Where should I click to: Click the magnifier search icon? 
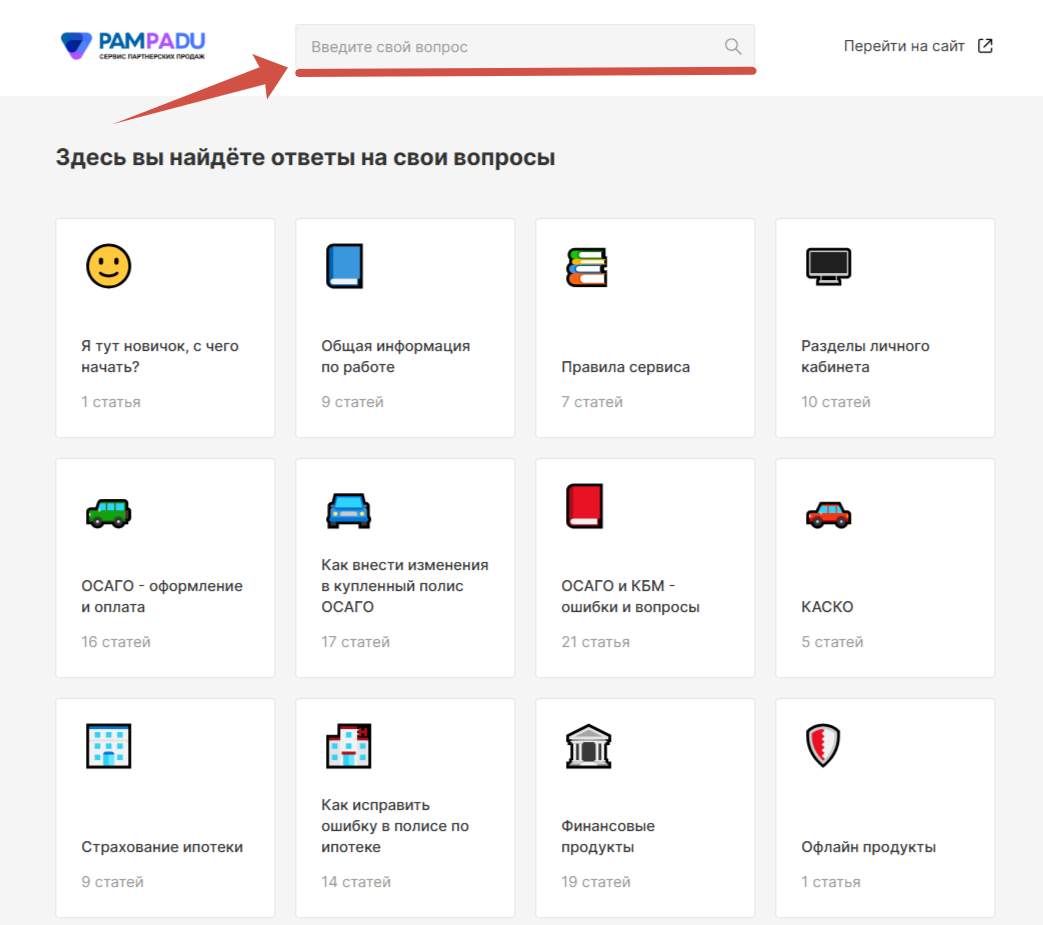(x=732, y=47)
